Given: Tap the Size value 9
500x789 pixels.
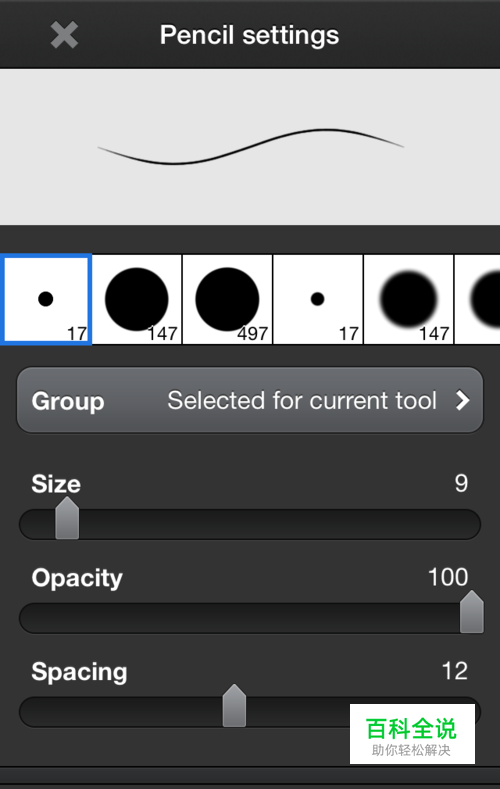Looking at the screenshot, I should click(461, 484).
